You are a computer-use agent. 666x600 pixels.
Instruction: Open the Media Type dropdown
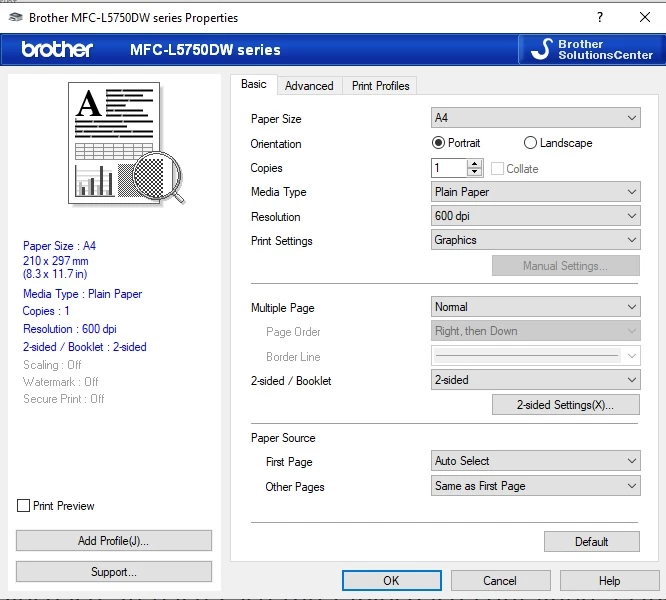click(x=536, y=192)
